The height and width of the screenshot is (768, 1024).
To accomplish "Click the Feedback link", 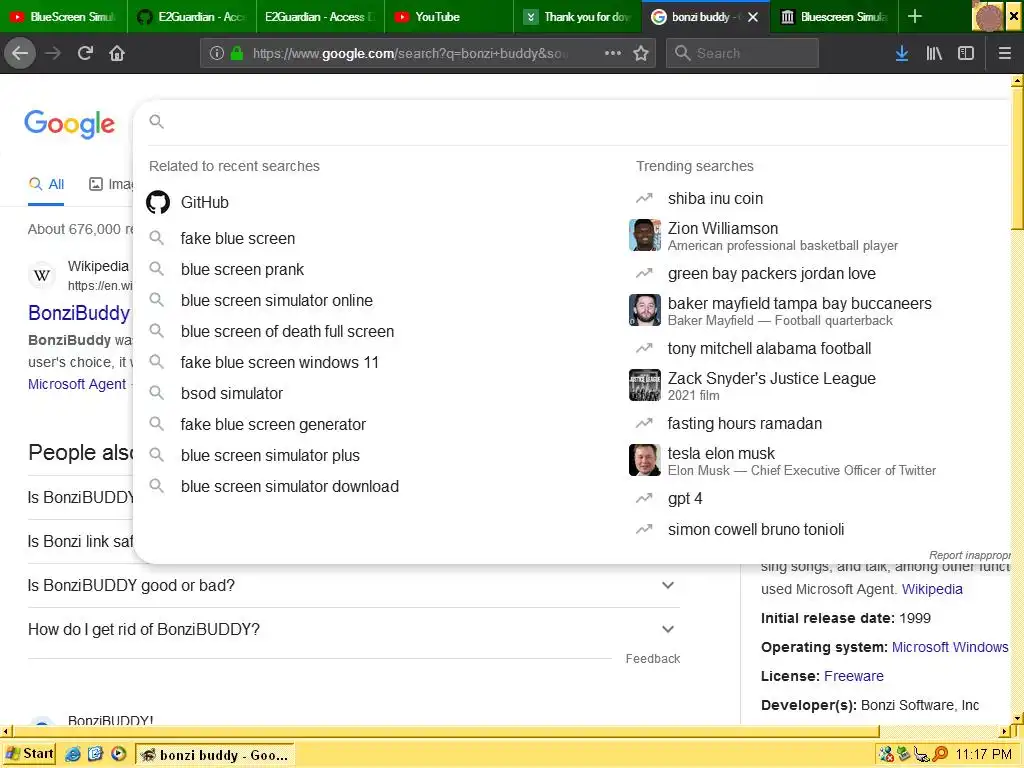I will click(x=652, y=659).
